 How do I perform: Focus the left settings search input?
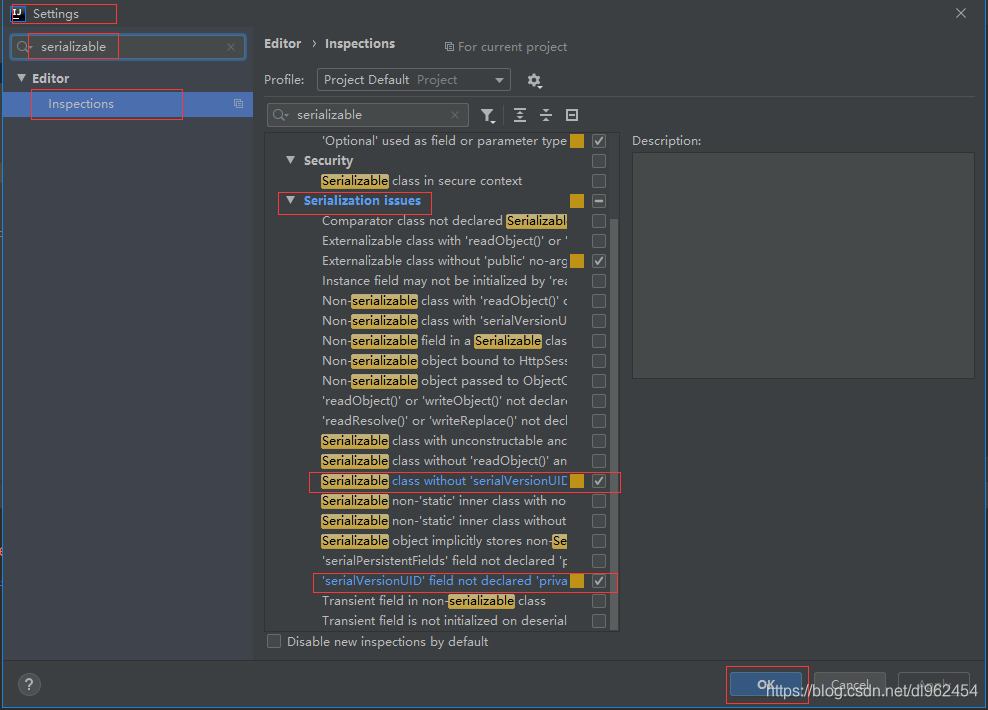[x=129, y=47]
